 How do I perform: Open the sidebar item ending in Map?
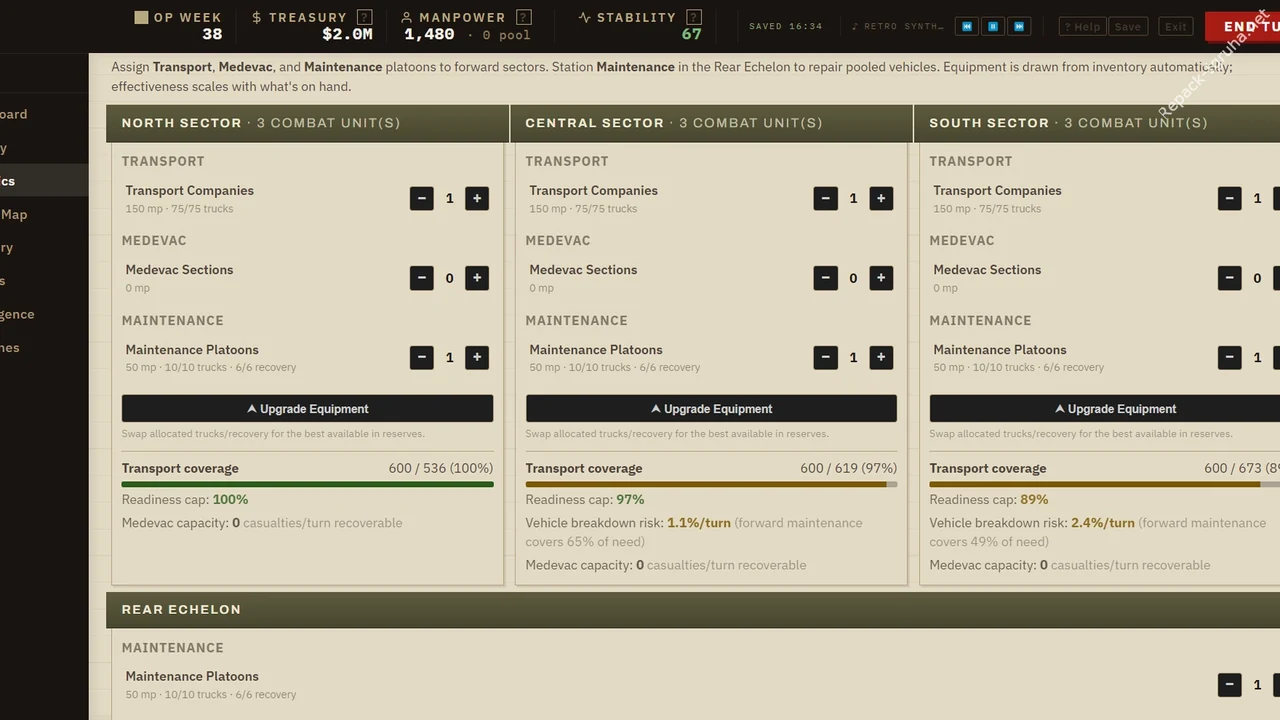click(44, 214)
